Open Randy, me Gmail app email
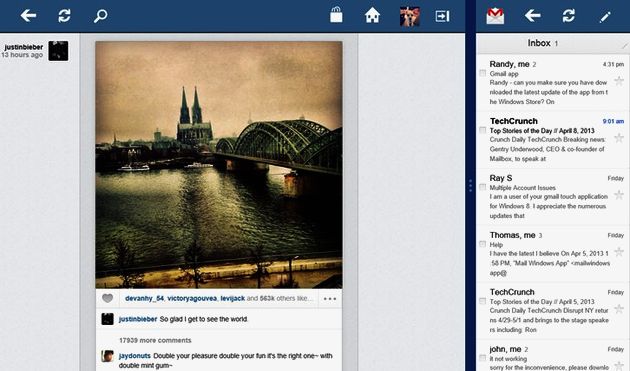The height and width of the screenshot is (371, 630). pos(552,83)
